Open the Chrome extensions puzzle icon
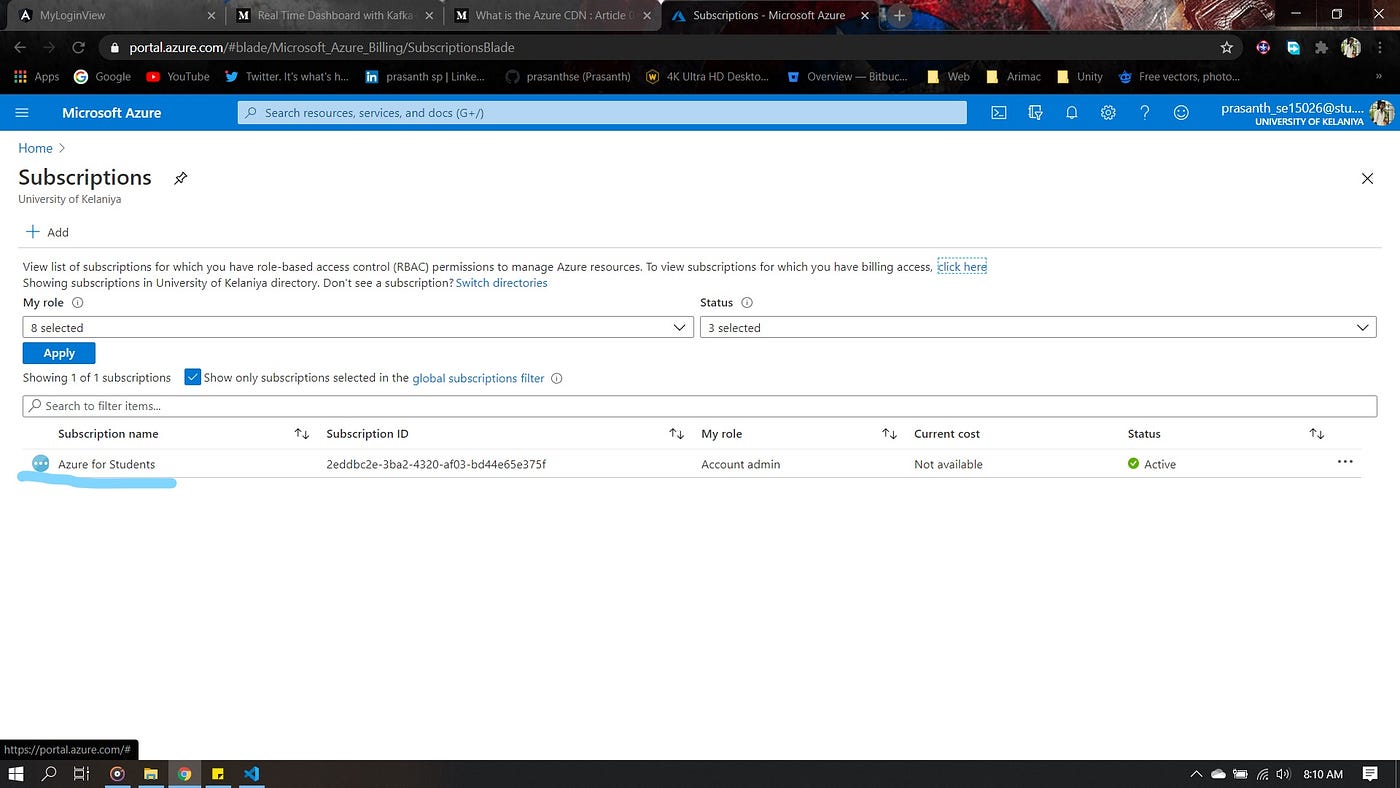The image size is (1400, 788). click(x=1323, y=47)
